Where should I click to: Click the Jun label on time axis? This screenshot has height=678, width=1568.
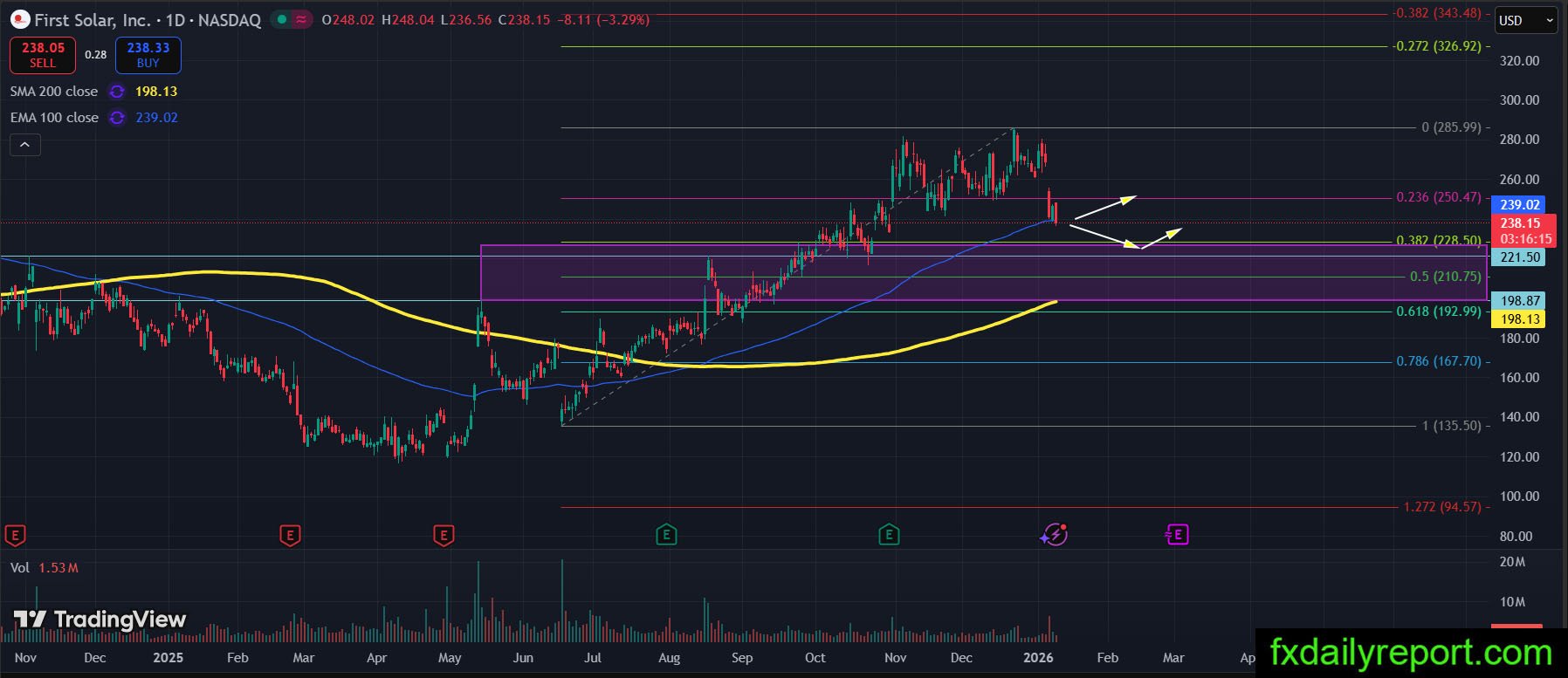coord(523,658)
